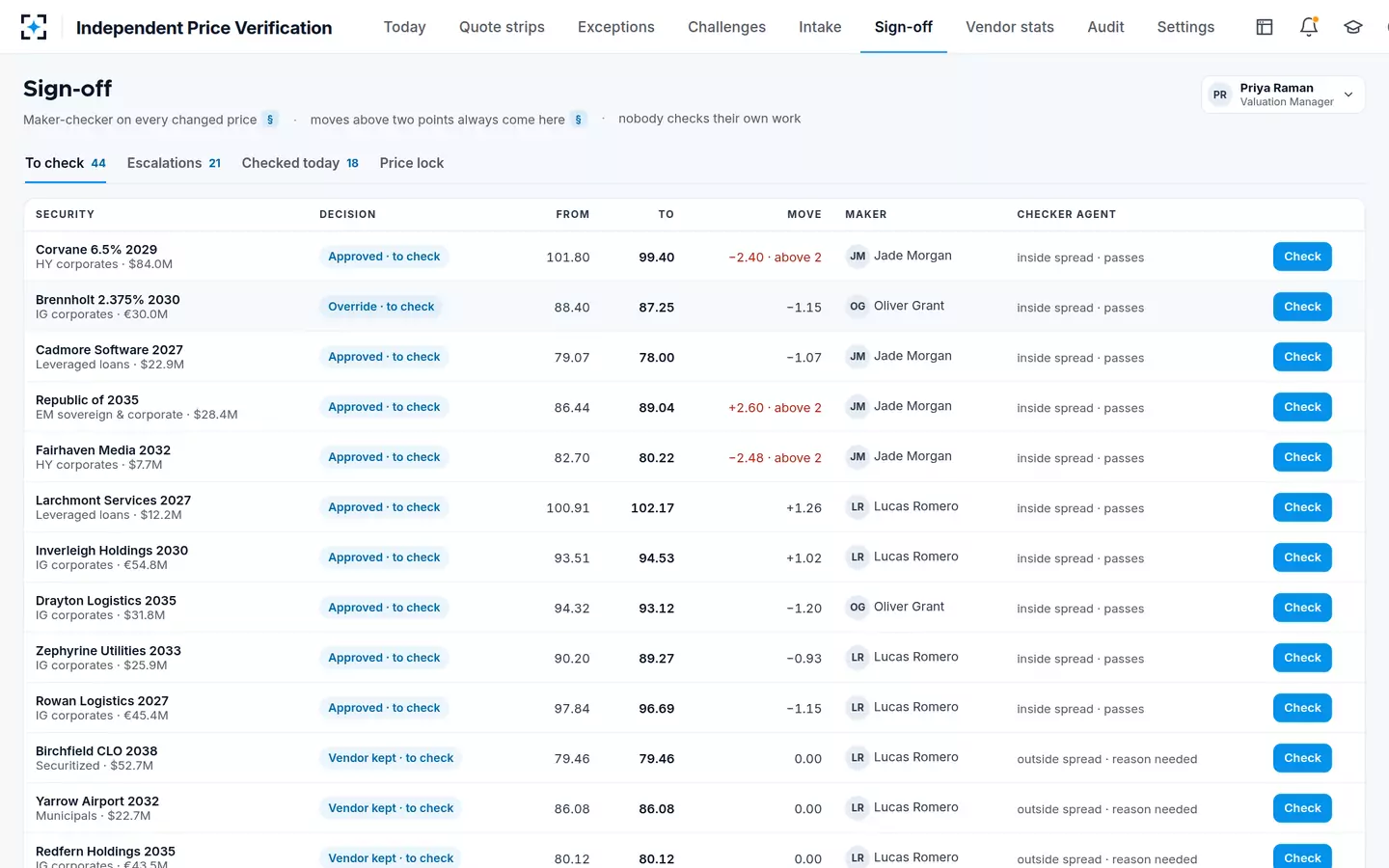Viewport: 1389px width, 868px height.
Task: Open the Today page
Action: point(404,27)
